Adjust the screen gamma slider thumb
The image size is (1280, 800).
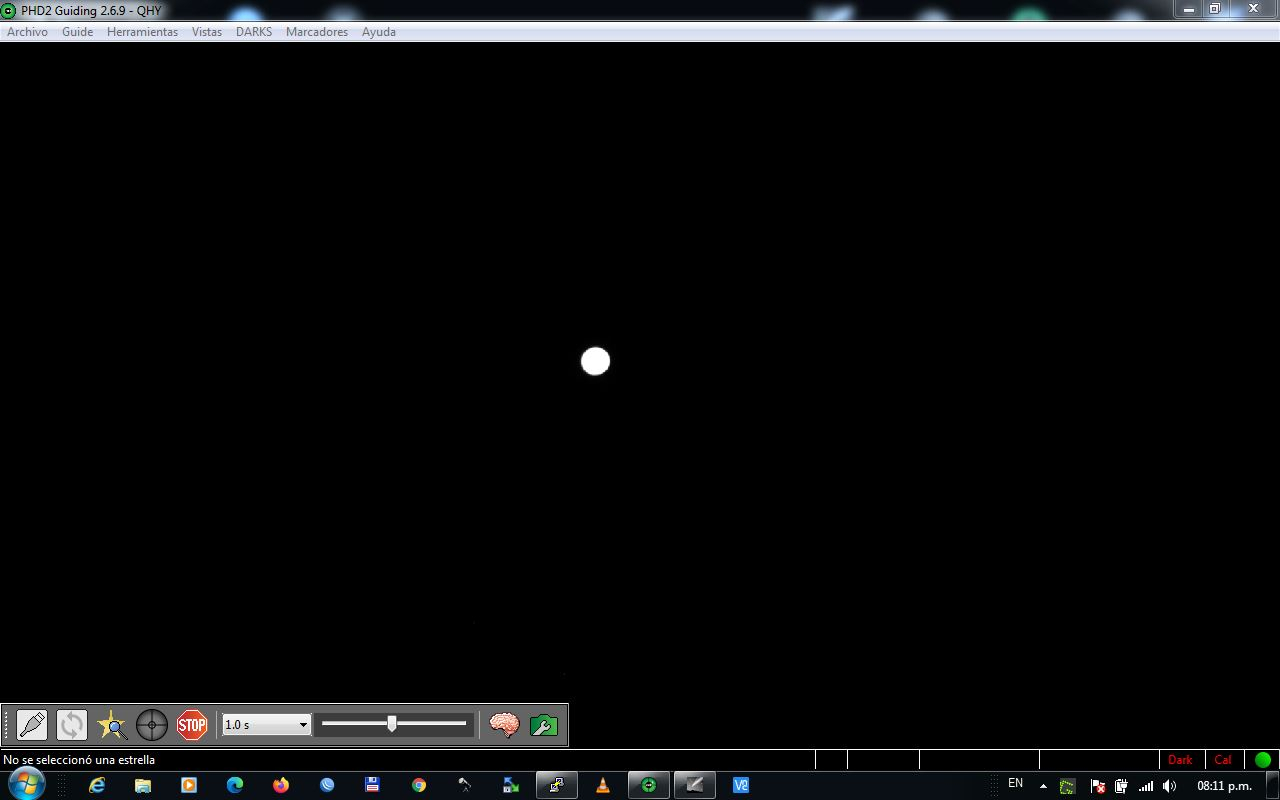click(x=392, y=724)
